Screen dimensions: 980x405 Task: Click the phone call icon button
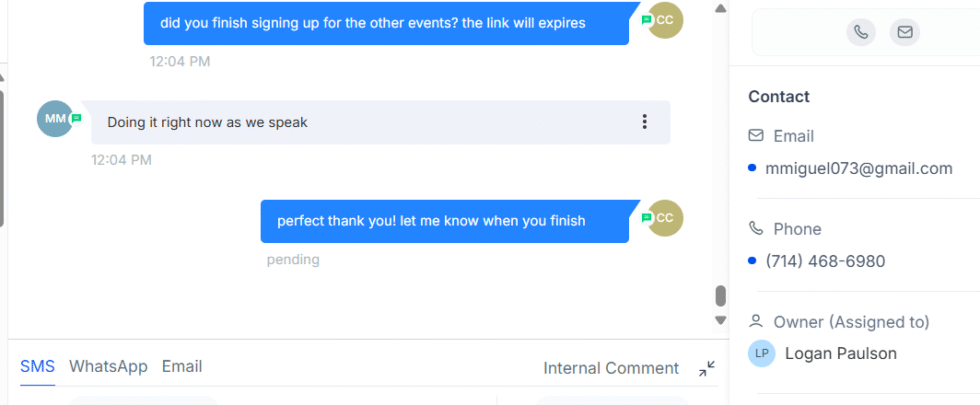[861, 32]
